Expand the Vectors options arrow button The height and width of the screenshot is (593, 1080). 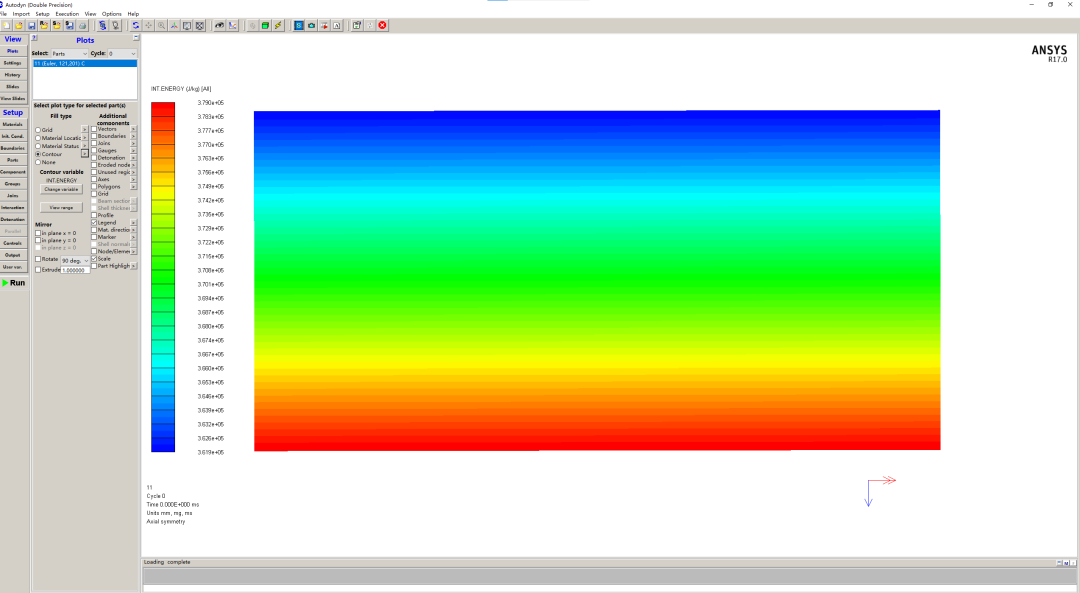point(133,129)
